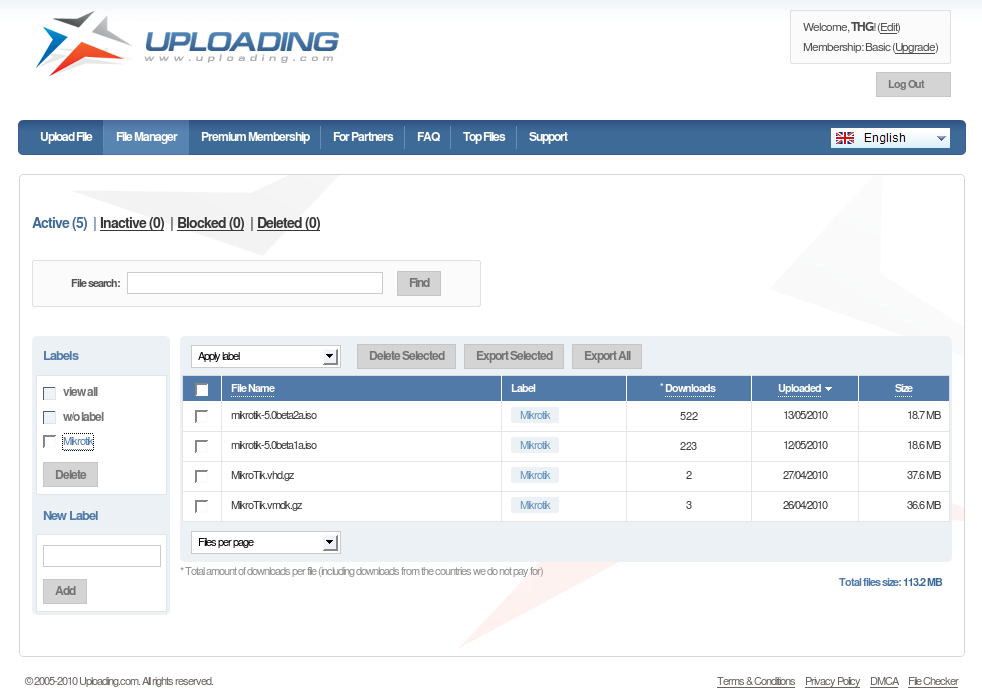Viewport: 982px width, 693px height.
Task: Open the Support nav item
Action: [548, 136]
